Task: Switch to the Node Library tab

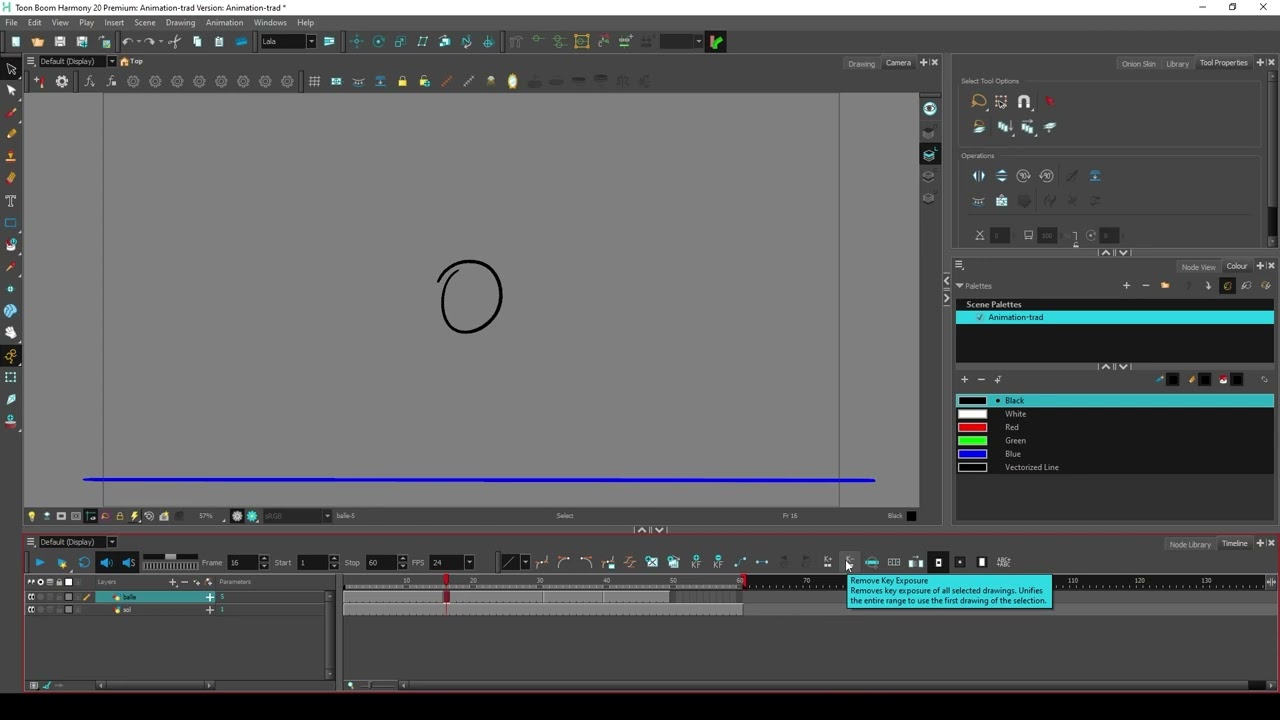Action: coord(1190,544)
